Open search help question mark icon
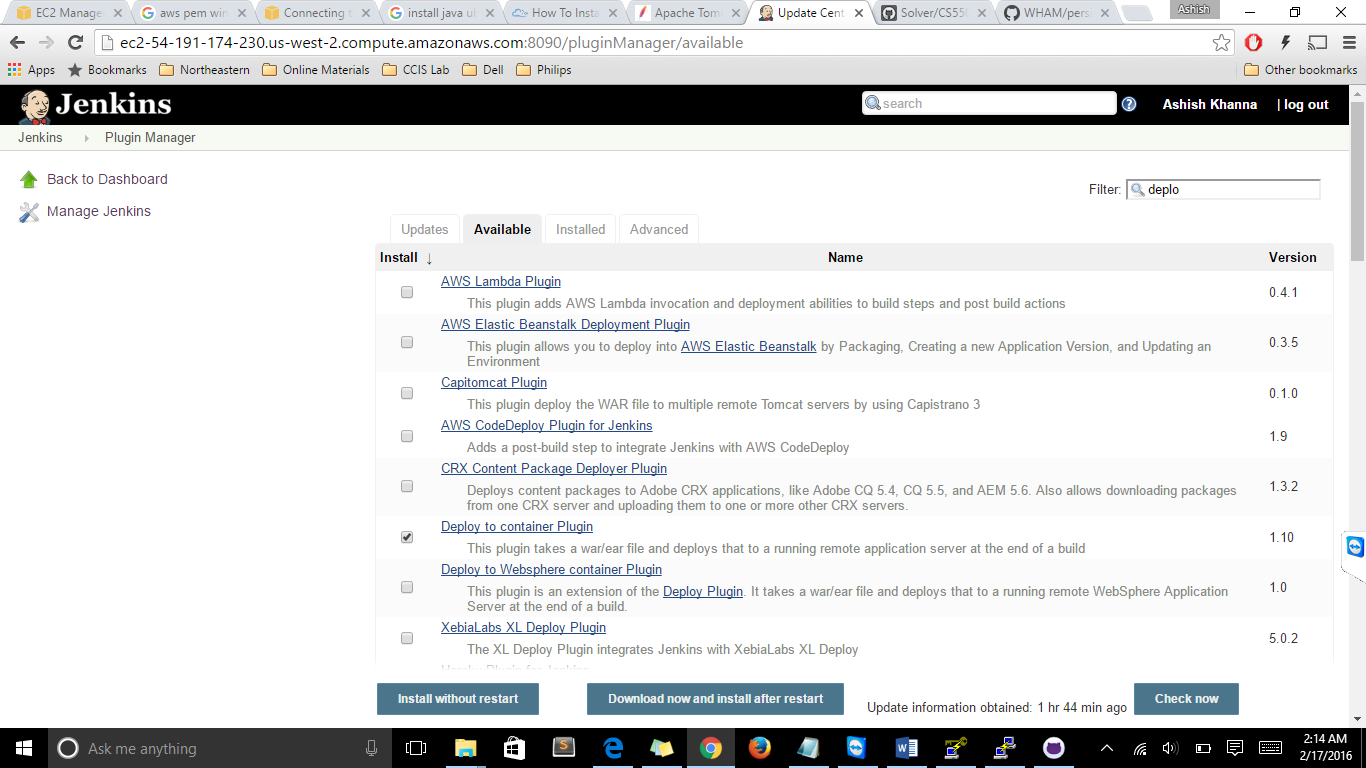This screenshot has height=768, width=1366. coord(1129,104)
